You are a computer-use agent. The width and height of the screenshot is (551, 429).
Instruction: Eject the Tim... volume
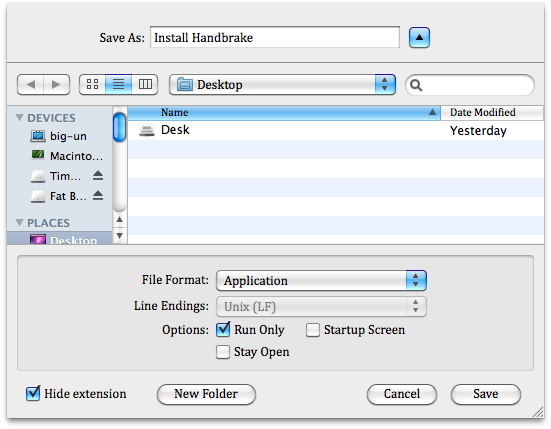pyautogui.click(x=98, y=175)
